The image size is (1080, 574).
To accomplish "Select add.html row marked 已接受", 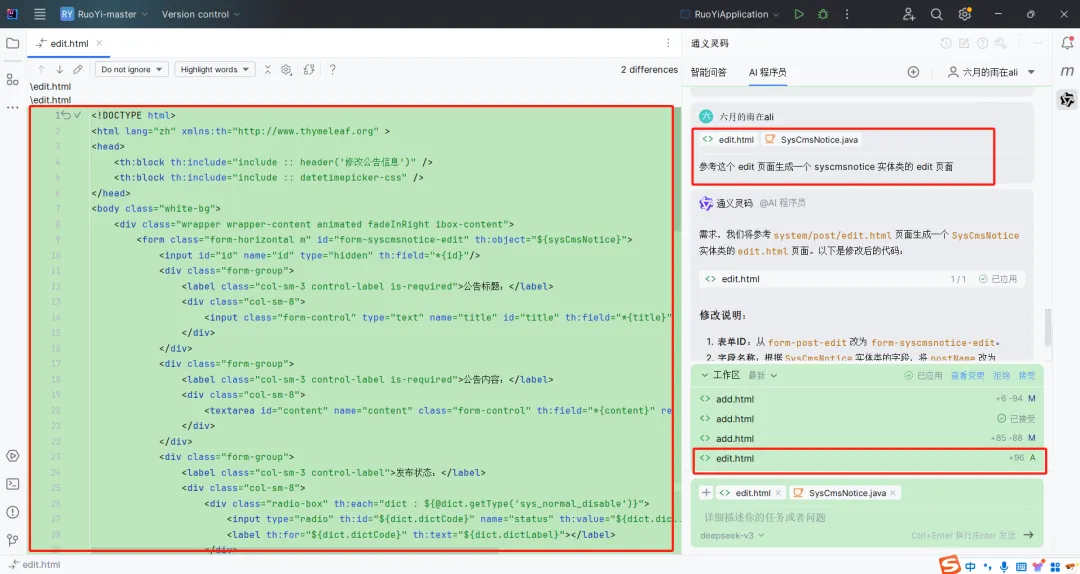I will [x=868, y=419].
